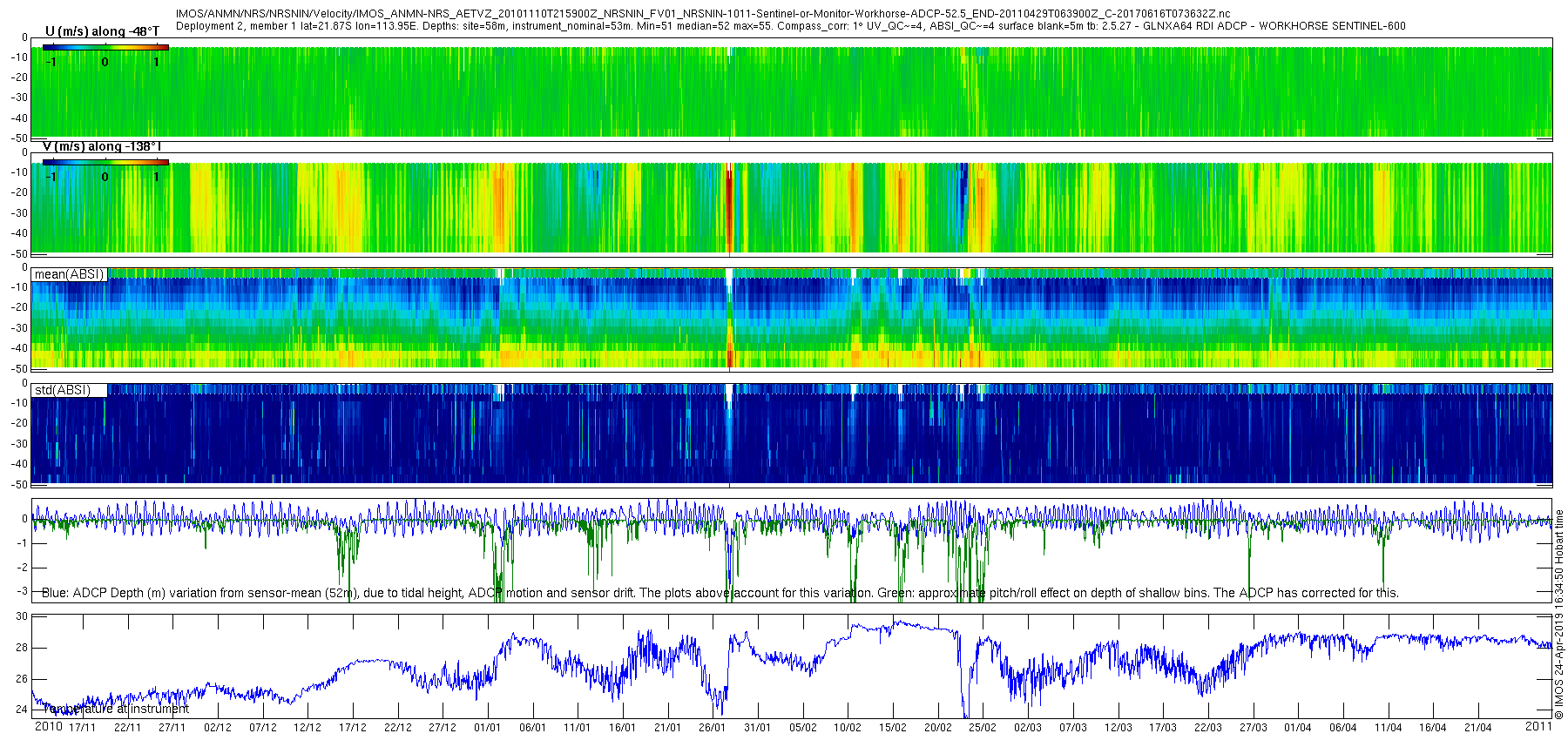Click the '27/11' date tick

click(172, 728)
